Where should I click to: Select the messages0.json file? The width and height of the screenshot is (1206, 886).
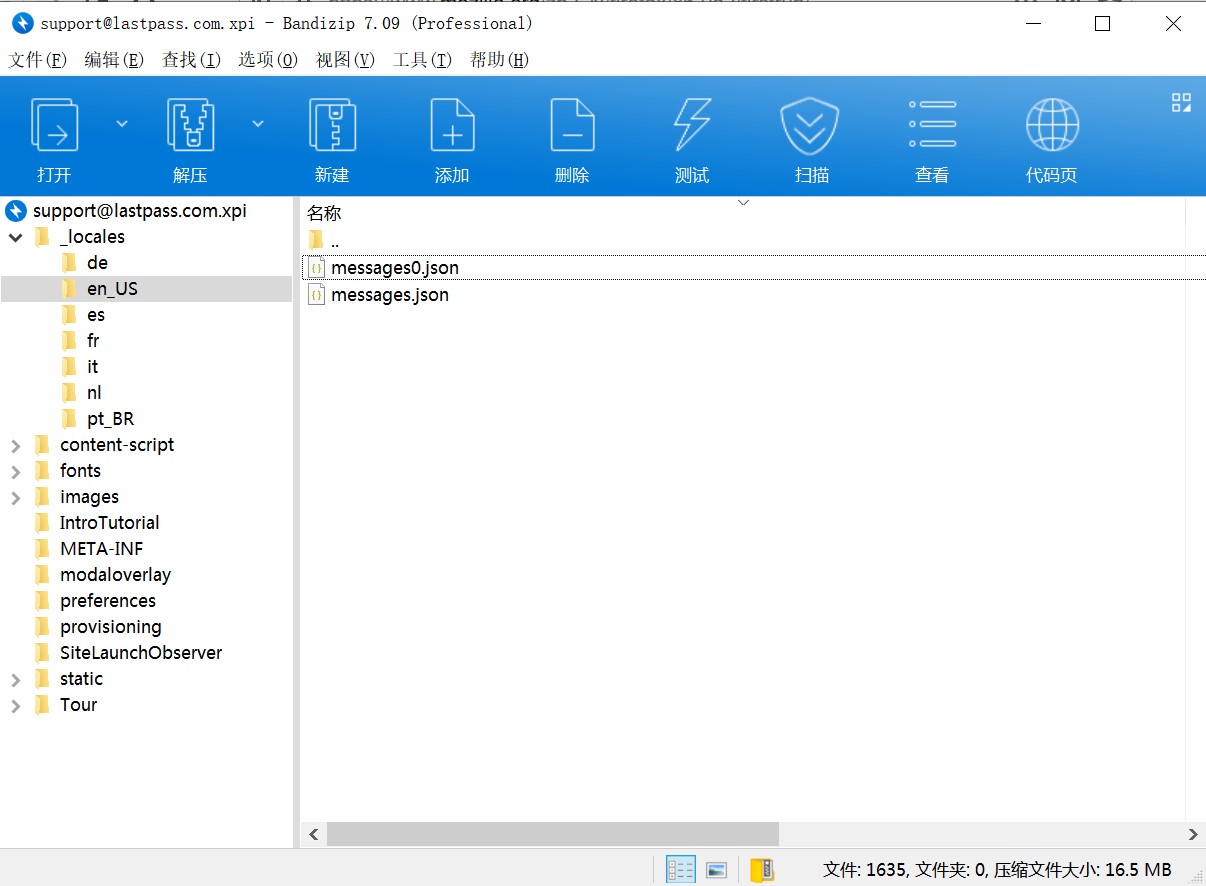[395, 268]
